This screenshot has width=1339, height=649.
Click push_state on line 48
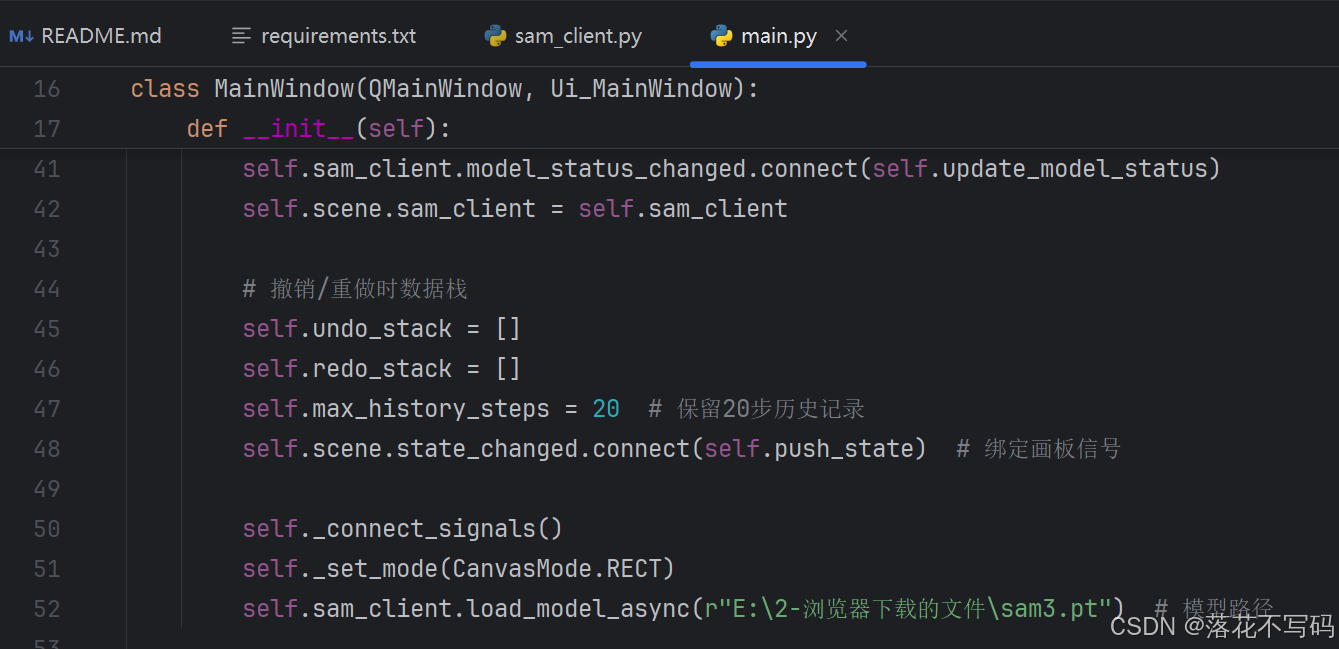pyautogui.click(x=844, y=449)
